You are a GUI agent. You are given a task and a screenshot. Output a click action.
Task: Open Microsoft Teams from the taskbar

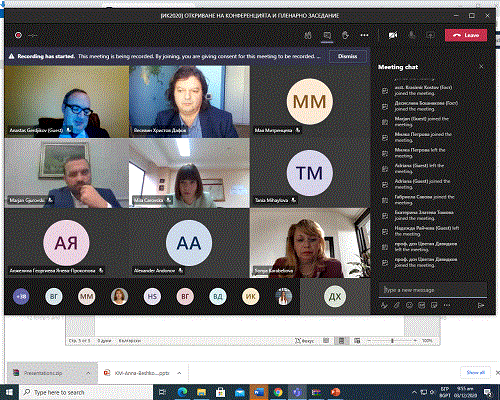click(x=297, y=392)
